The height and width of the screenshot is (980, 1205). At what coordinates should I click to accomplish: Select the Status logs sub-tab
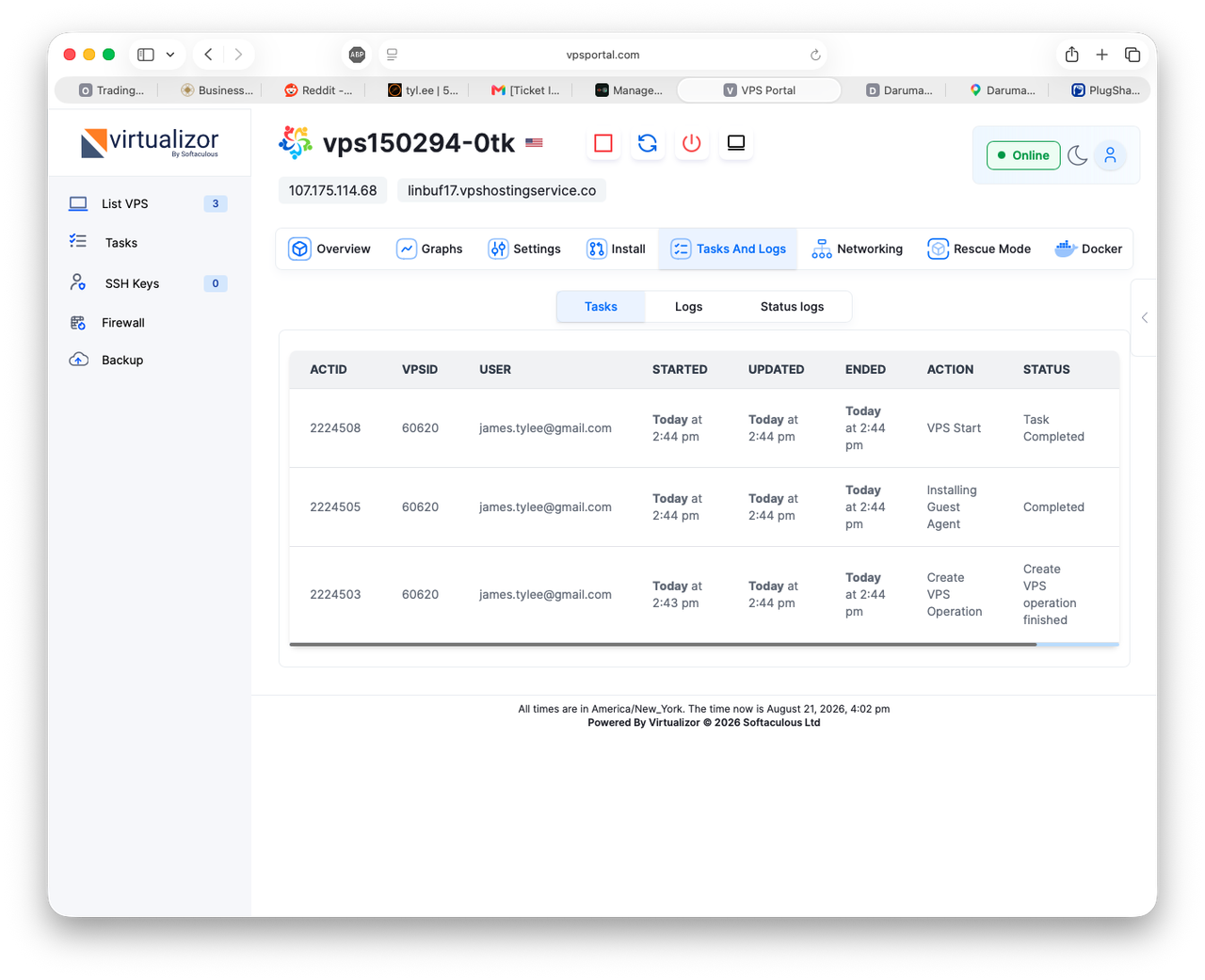(x=792, y=307)
